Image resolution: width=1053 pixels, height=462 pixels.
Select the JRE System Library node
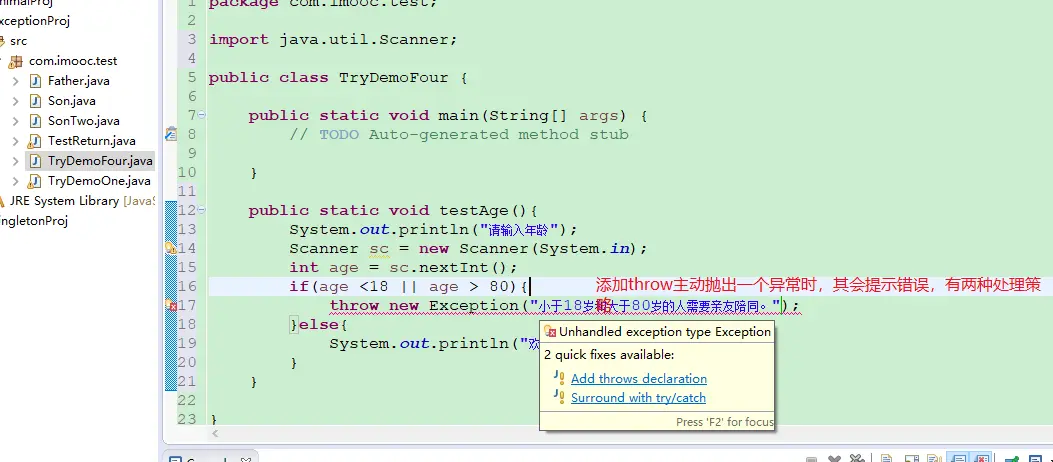(82, 201)
